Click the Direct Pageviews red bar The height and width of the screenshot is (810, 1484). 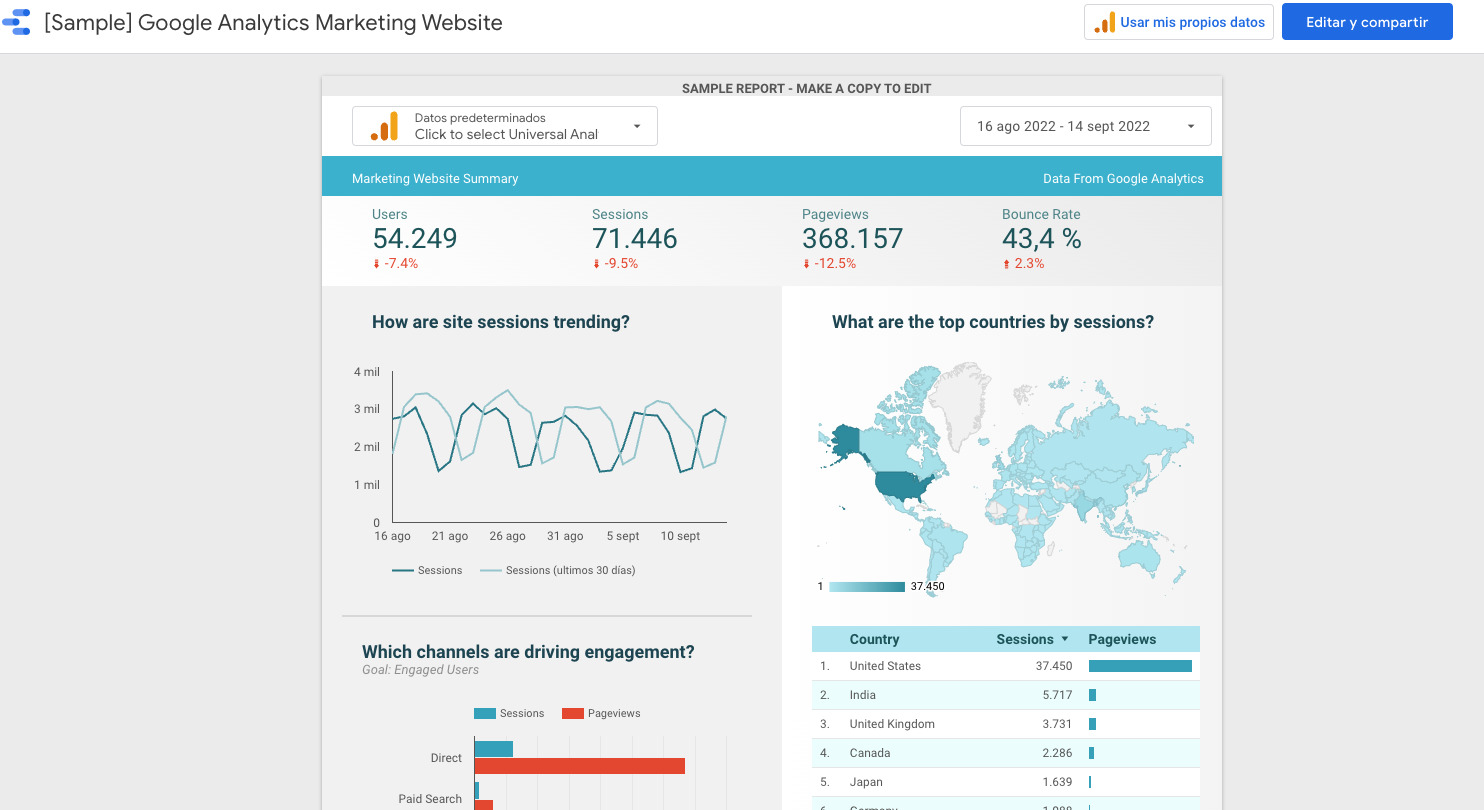pos(579,766)
